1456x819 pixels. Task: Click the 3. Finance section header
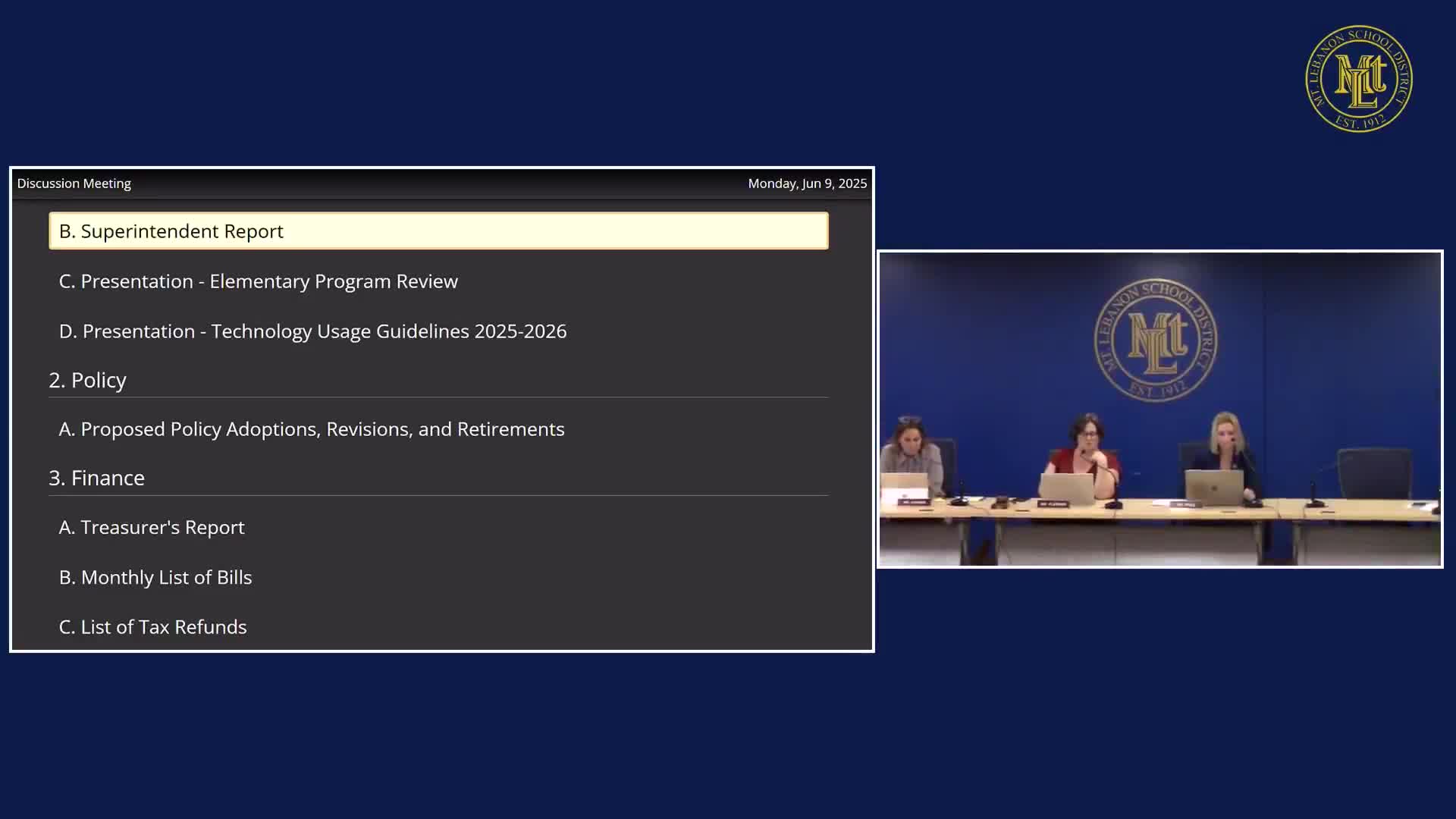pos(97,478)
